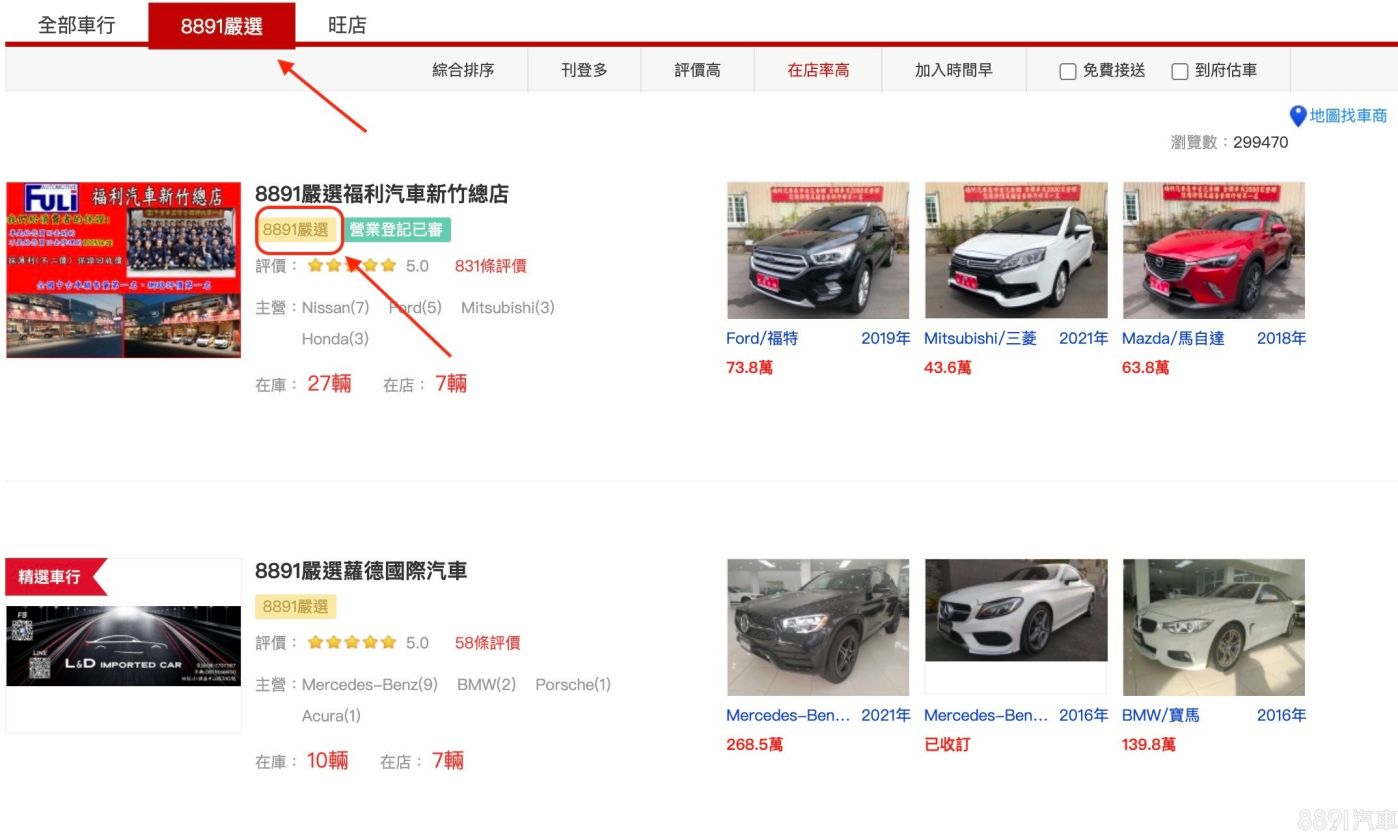Viewport: 1398px width, 832px height.
Task: Open the 8891嚴選蘿德國際汽車 dealer title
Action: pyautogui.click(x=361, y=571)
